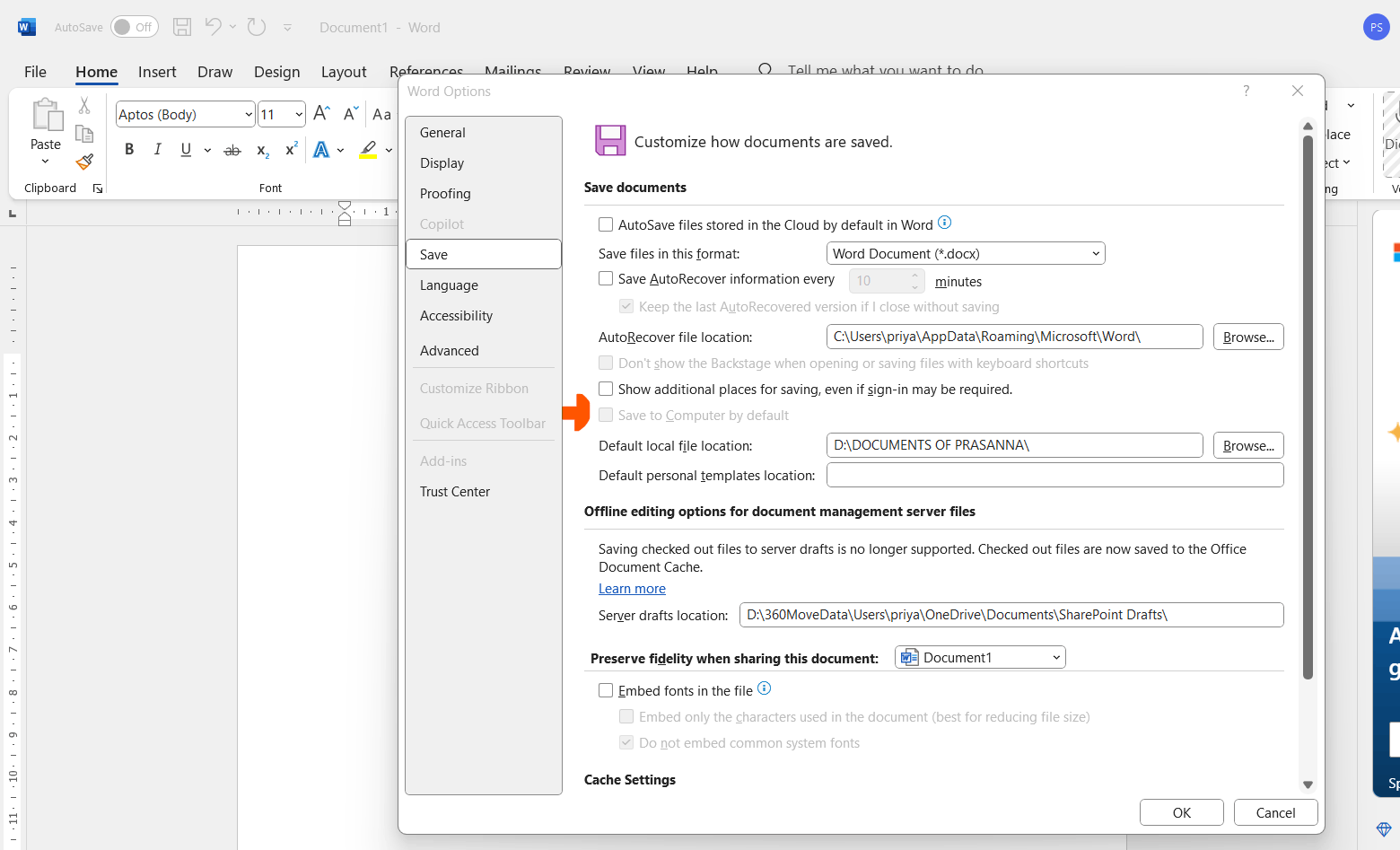This screenshot has width=1400, height=850.
Task: Apply Subscript formatting
Action: tap(262, 150)
